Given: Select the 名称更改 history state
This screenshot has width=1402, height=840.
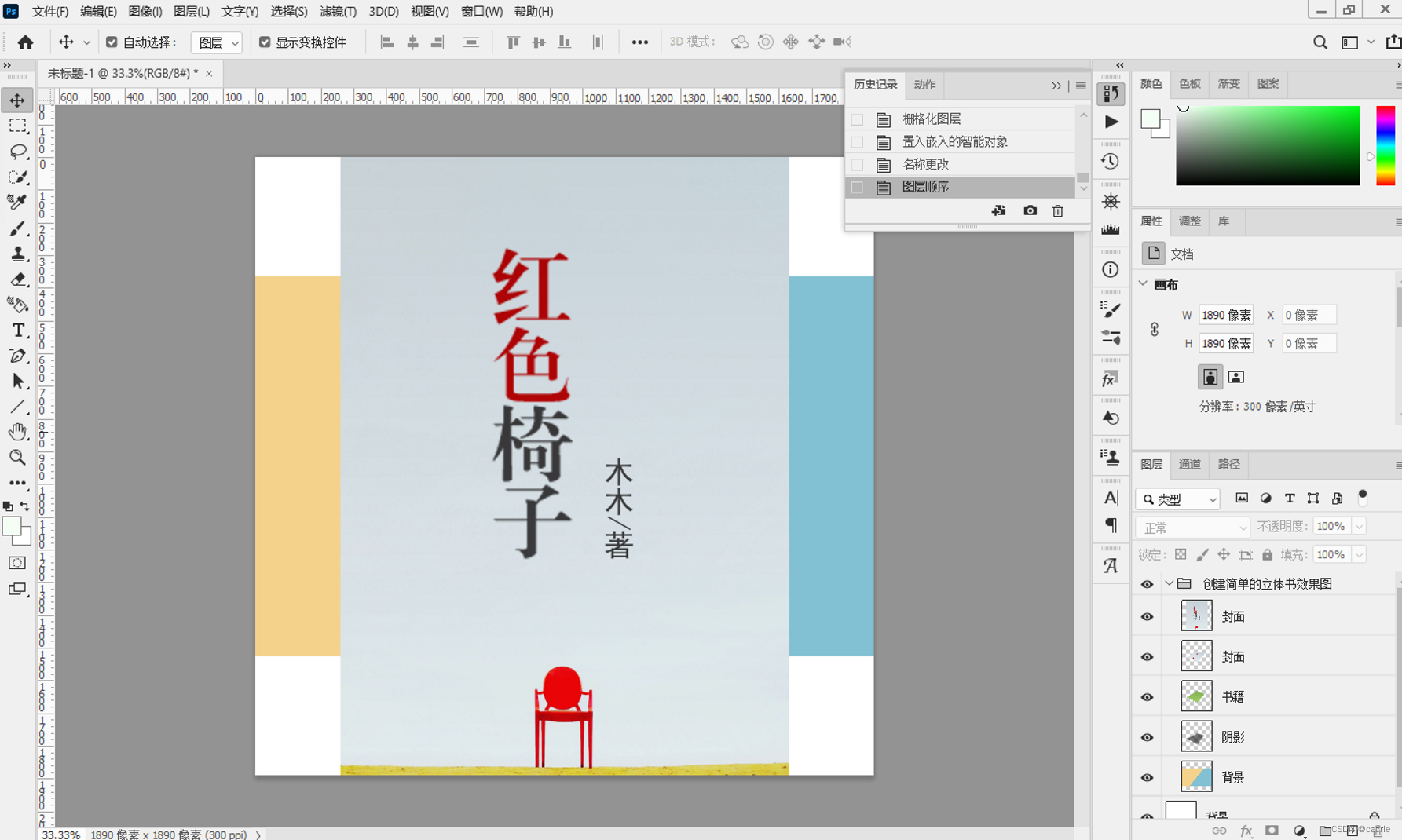Looking at the screenshot, I should 960,165.
